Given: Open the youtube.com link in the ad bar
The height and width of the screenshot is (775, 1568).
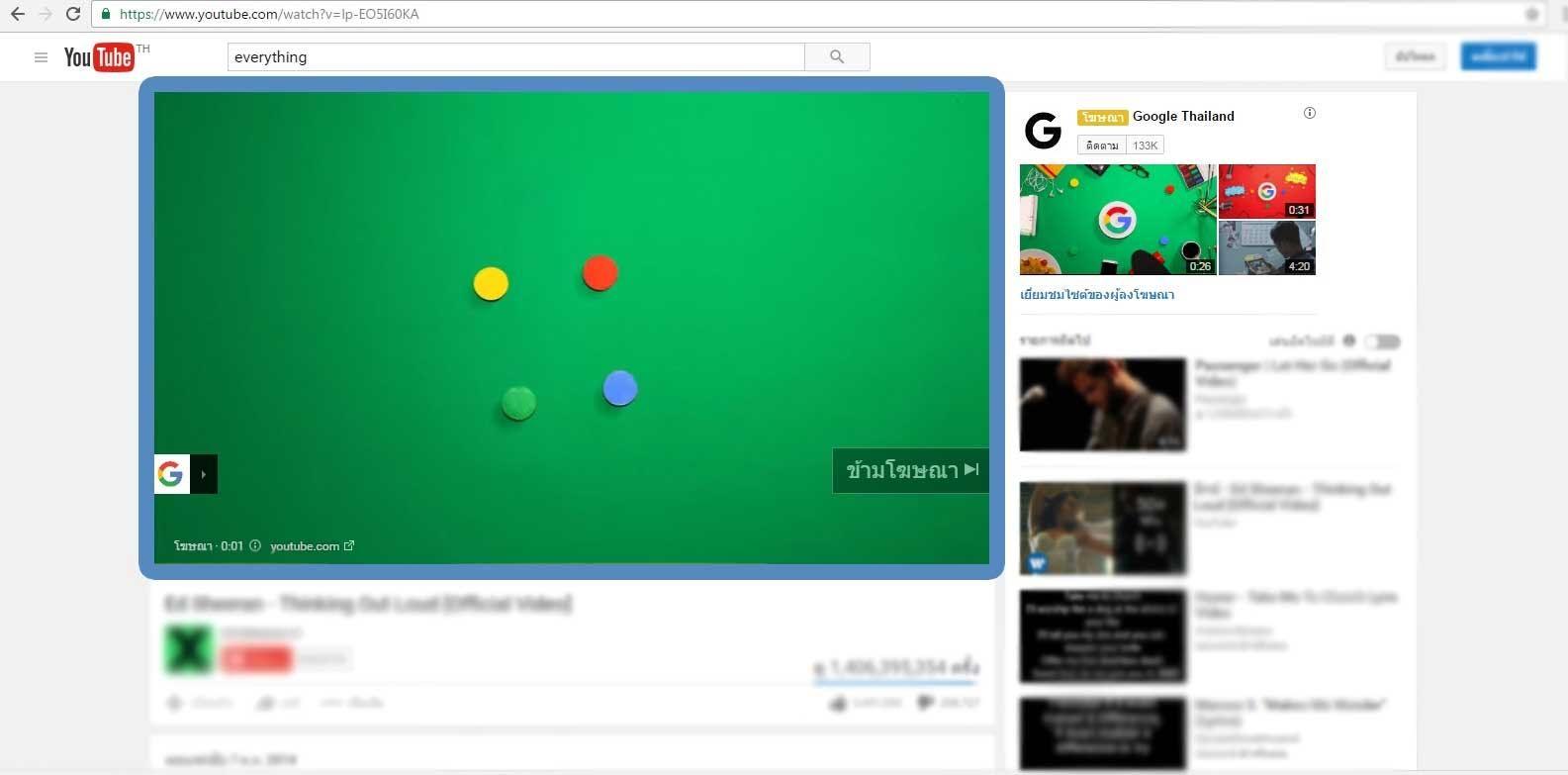Looking at the screenshot, I should [x=311, y=545].
